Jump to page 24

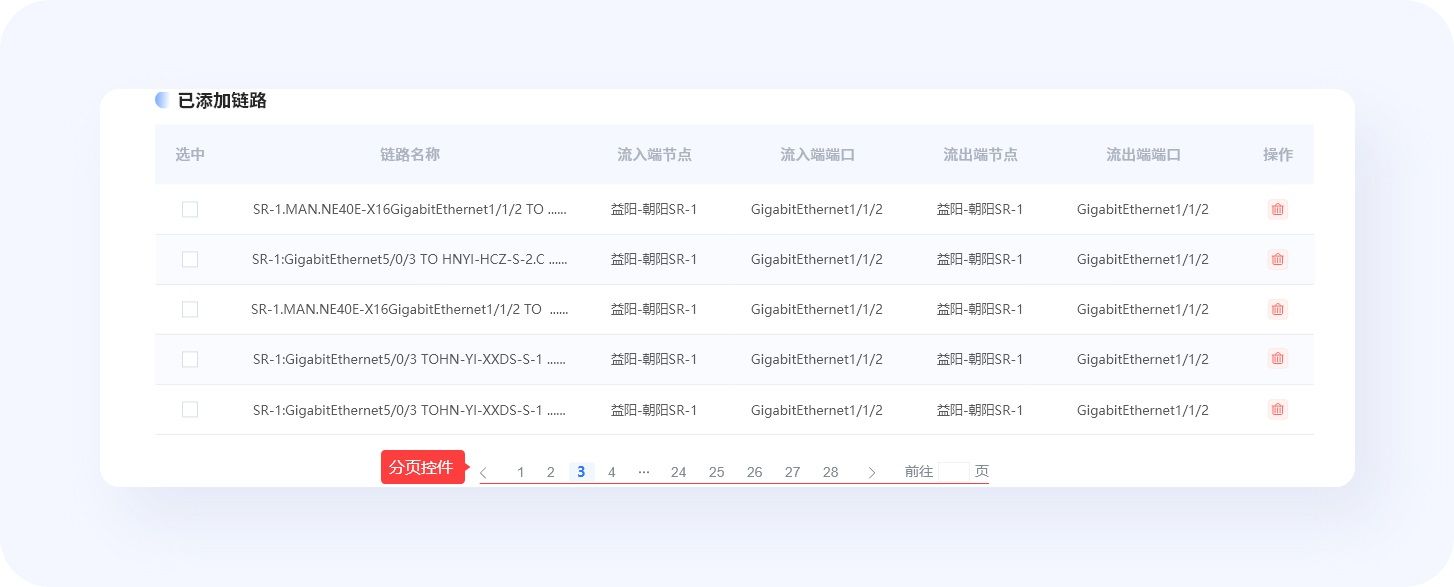tap(679, 472)
